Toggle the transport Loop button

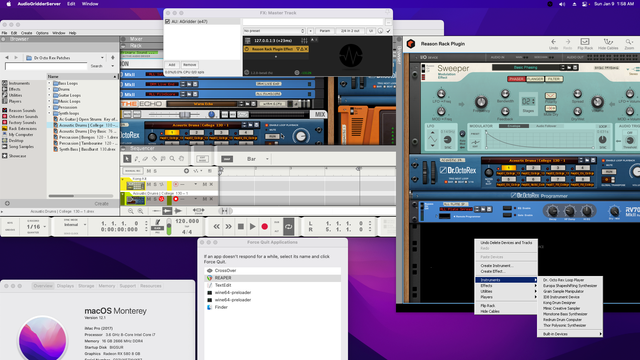click(289, 227)
